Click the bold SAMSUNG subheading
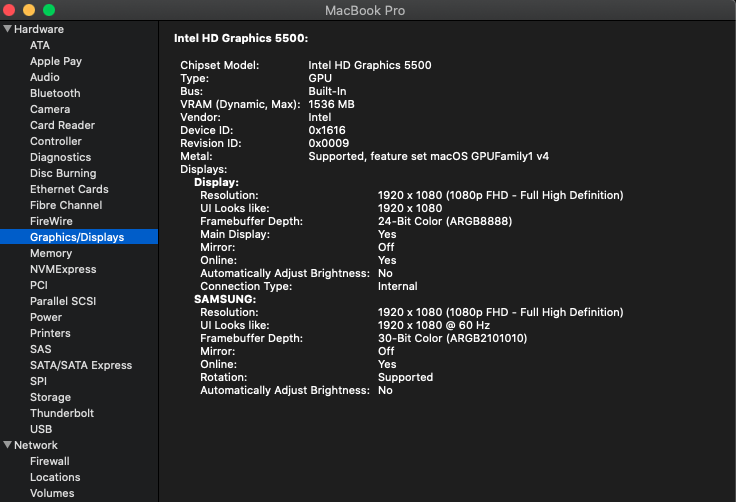 point(225,299)
